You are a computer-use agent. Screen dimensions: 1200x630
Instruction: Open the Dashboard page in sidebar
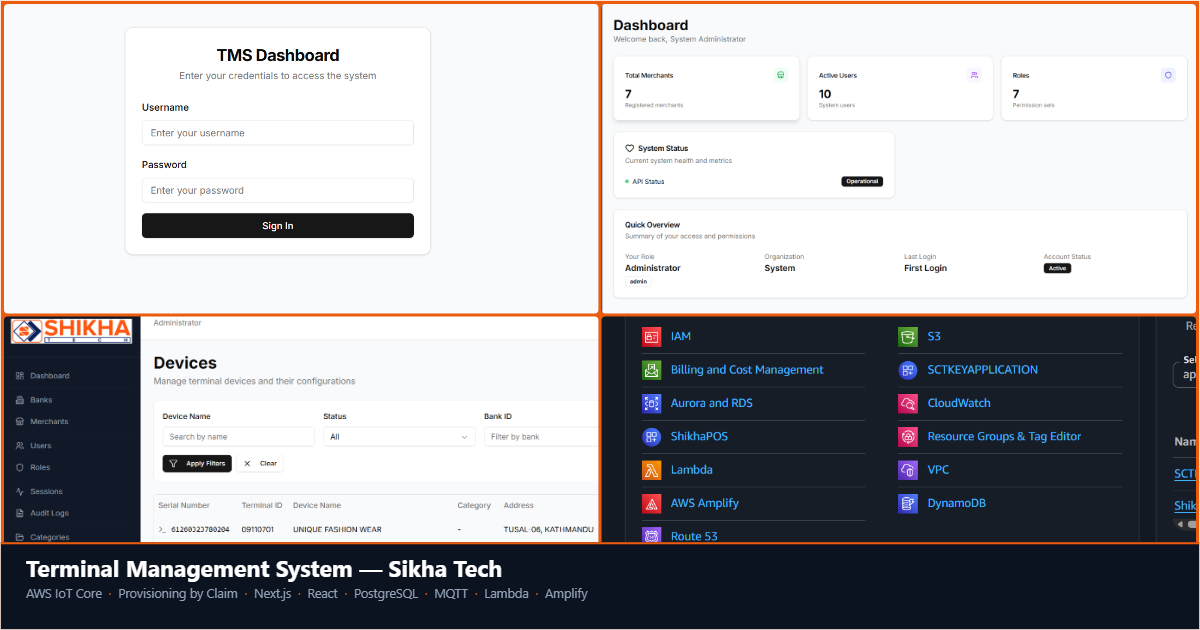pos(50,376)
